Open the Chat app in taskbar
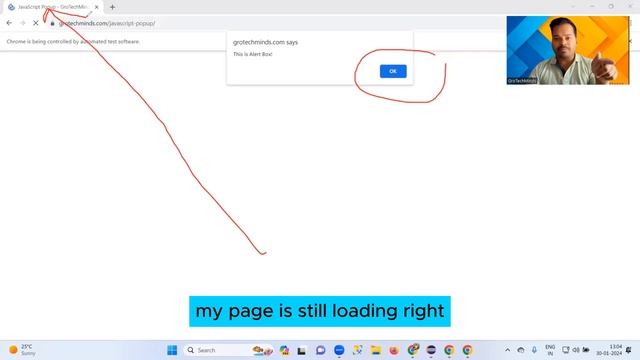 click(x=320, y=350)
